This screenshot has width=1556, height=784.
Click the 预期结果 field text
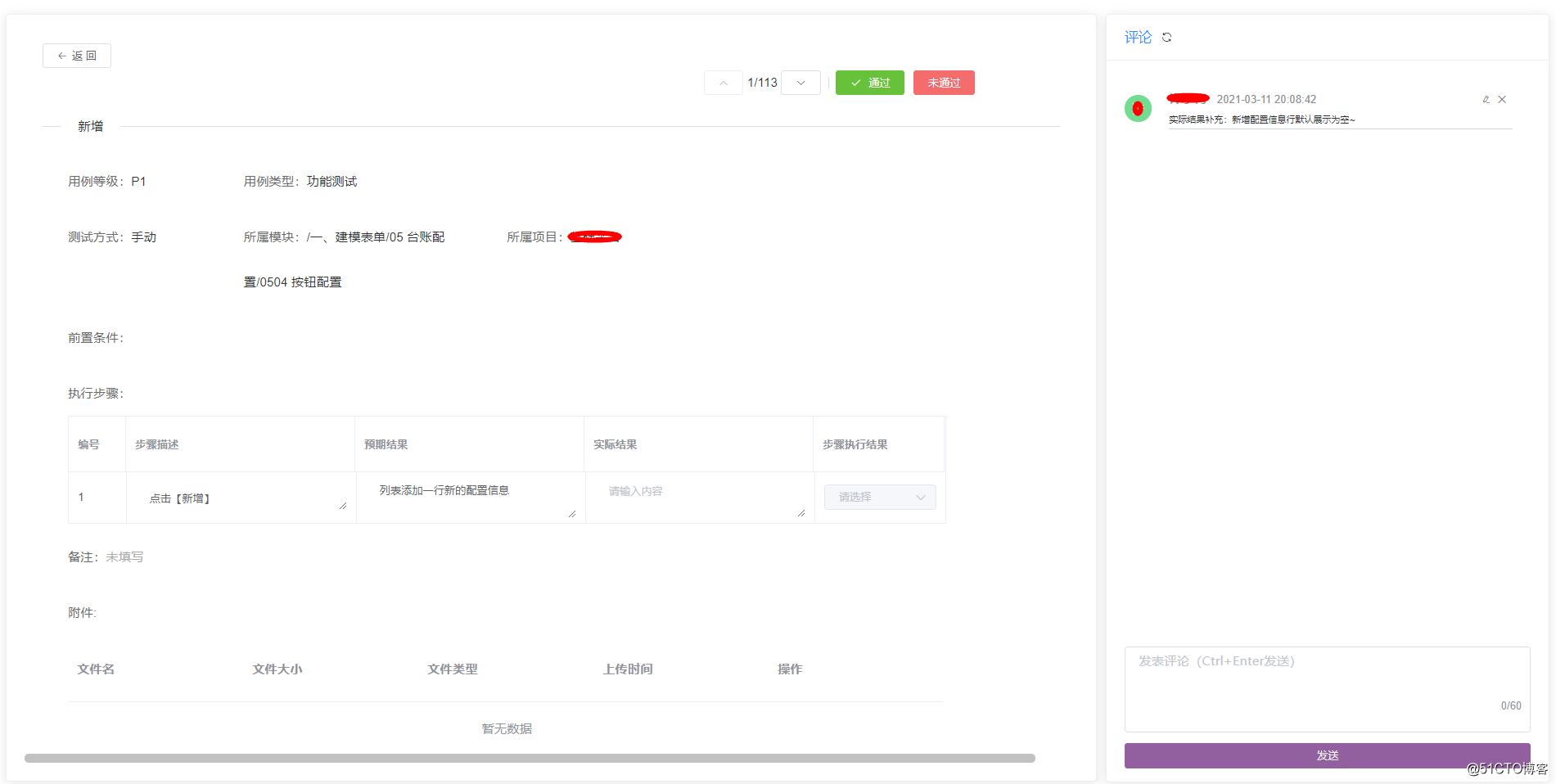(444, 490)
